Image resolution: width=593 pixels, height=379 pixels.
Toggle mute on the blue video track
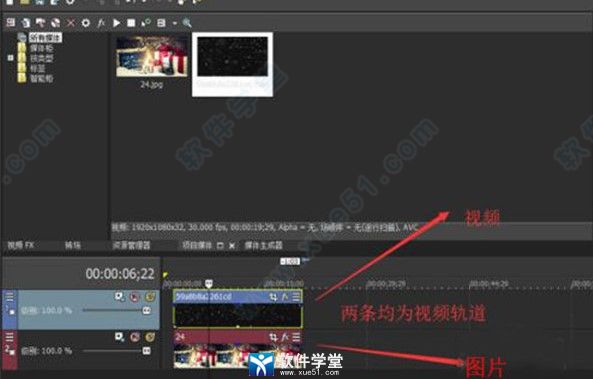pos(135,297)
